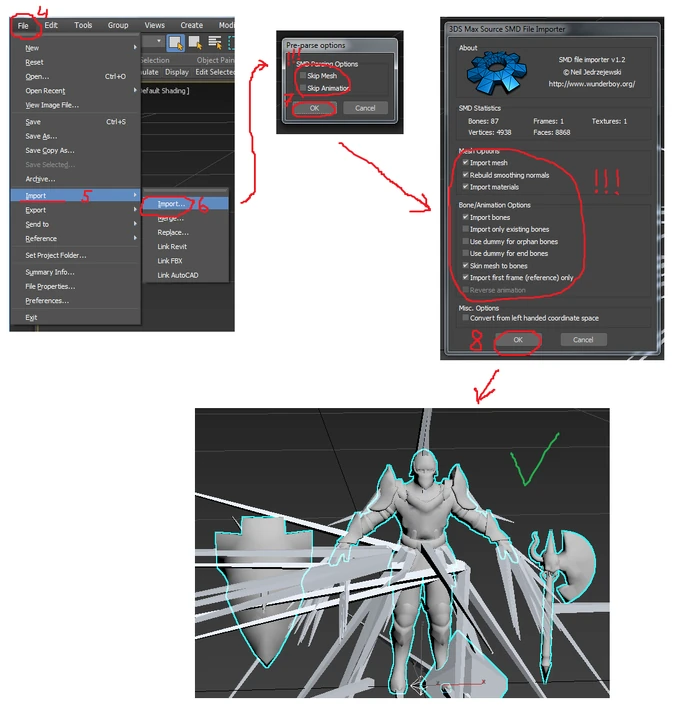Click Link AutoCAD in the submenu

click(178, 275)
